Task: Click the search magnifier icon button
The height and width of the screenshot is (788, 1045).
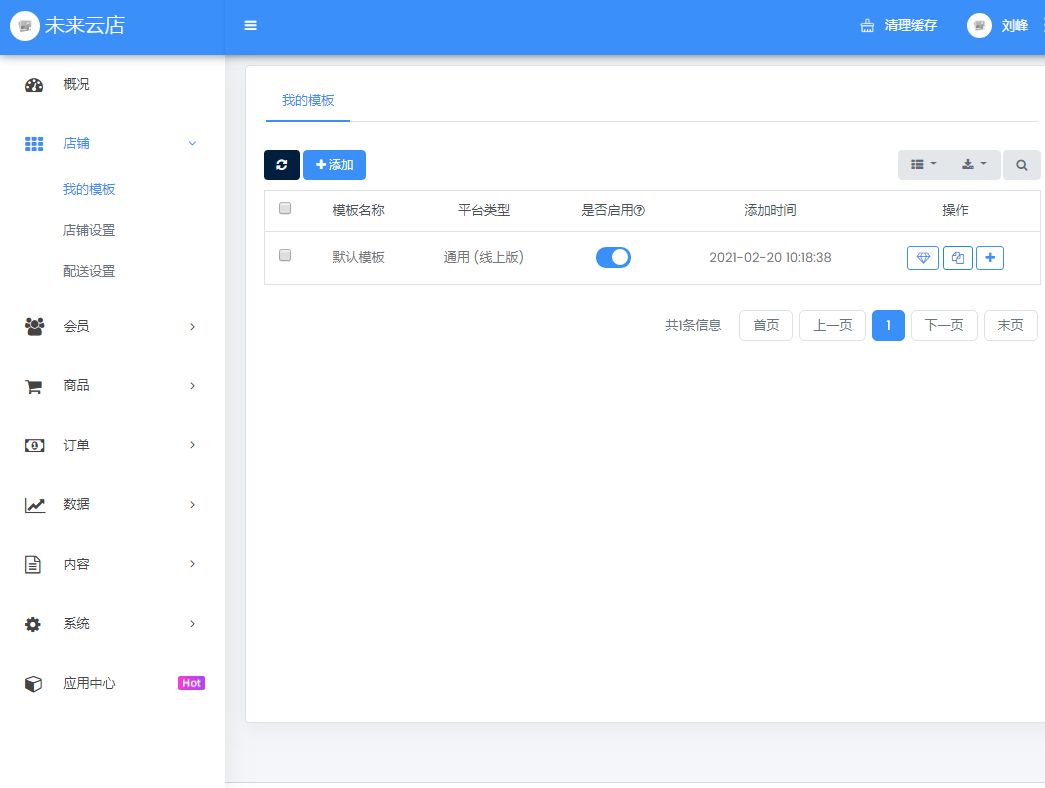Action: coord(1021,165)
